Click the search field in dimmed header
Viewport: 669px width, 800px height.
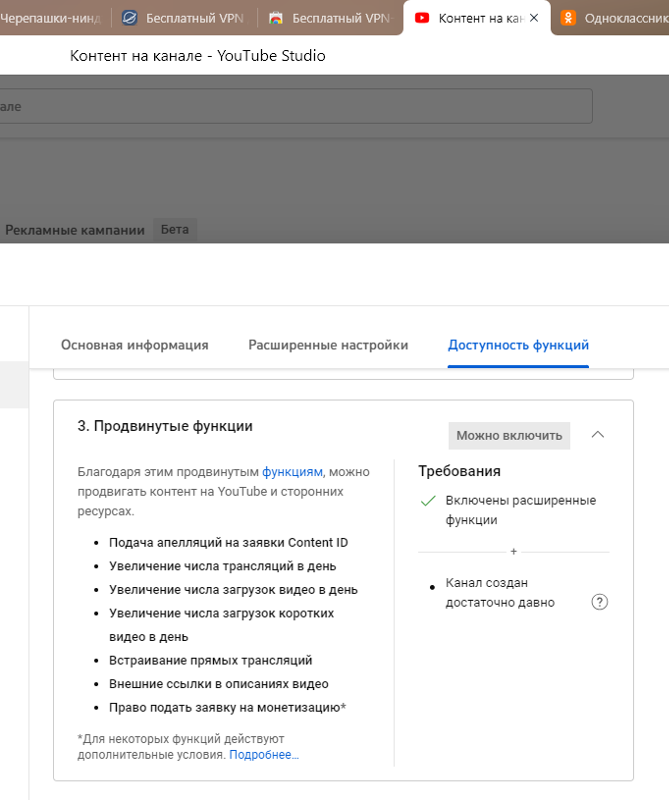[x=296, y=106]
